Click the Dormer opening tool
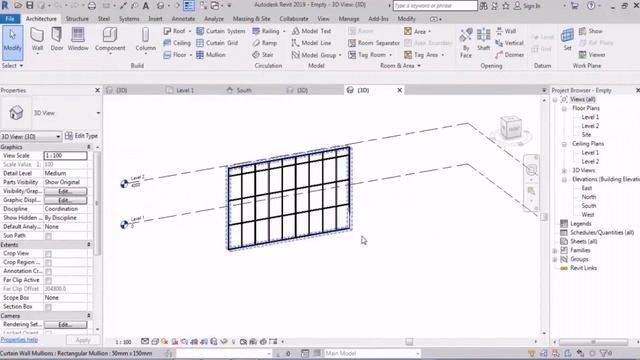This screenshot has width=640, height=360. (509, 55)
